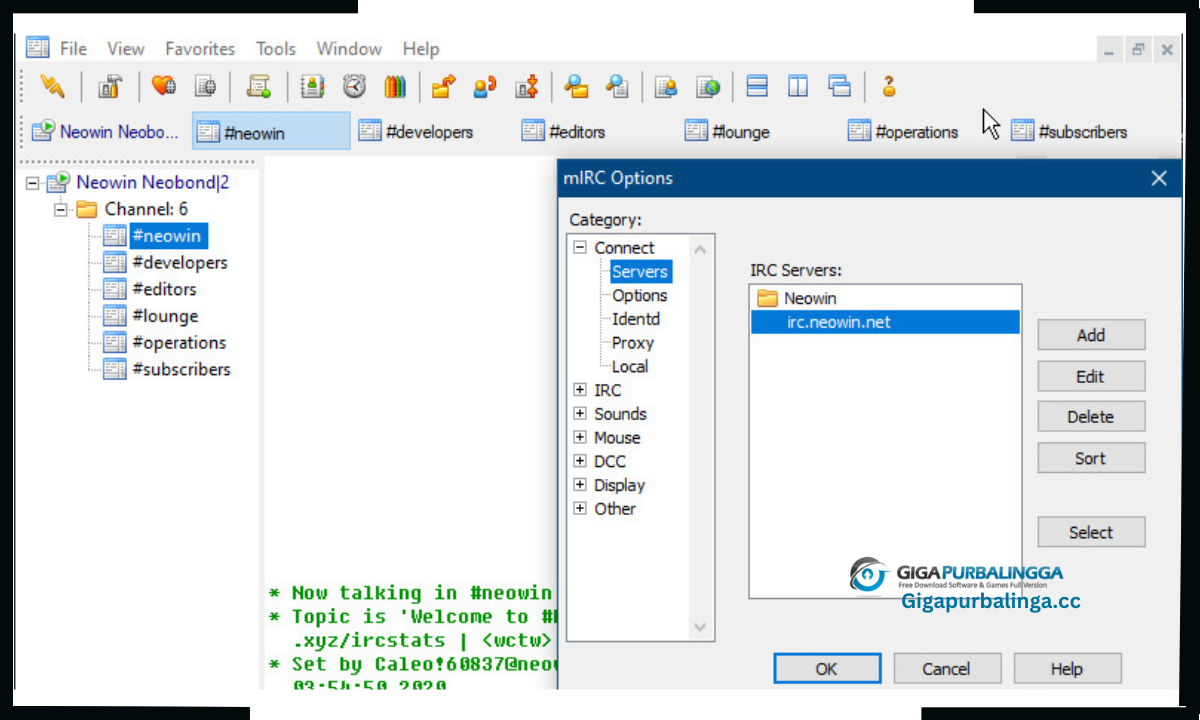Expand the DCC category
Screen dimensions: 1200x720
[580, 461]
